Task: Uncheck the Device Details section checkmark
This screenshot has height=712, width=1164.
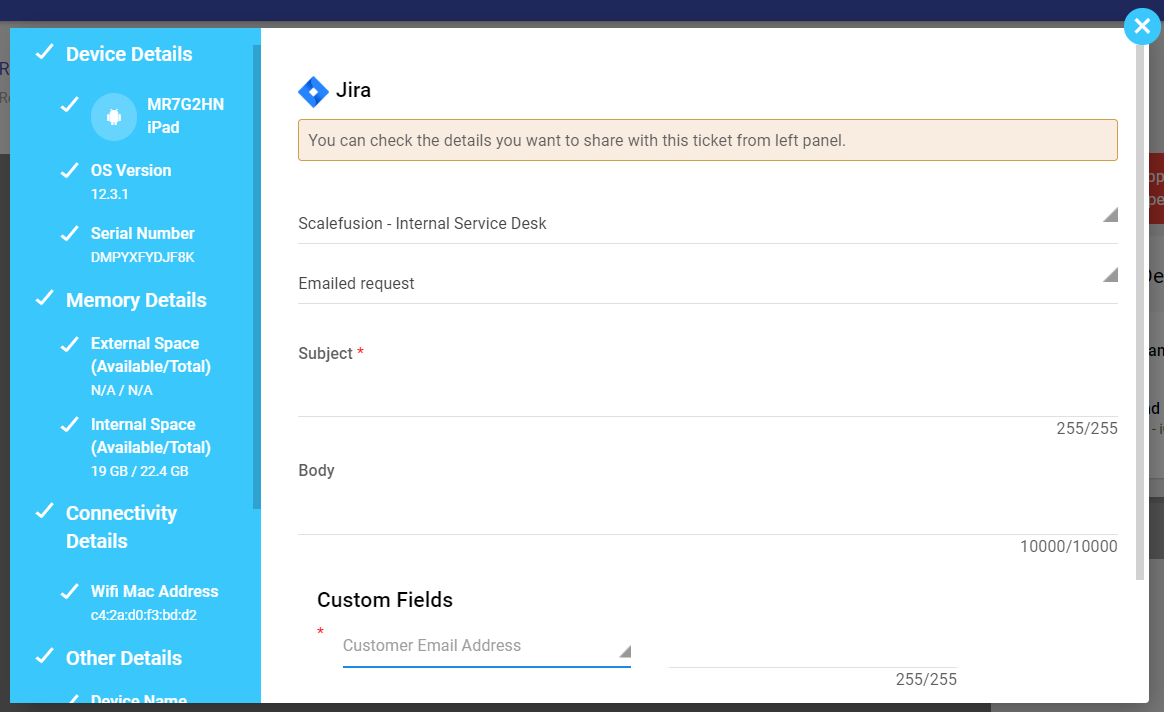Action: (44, 53)
